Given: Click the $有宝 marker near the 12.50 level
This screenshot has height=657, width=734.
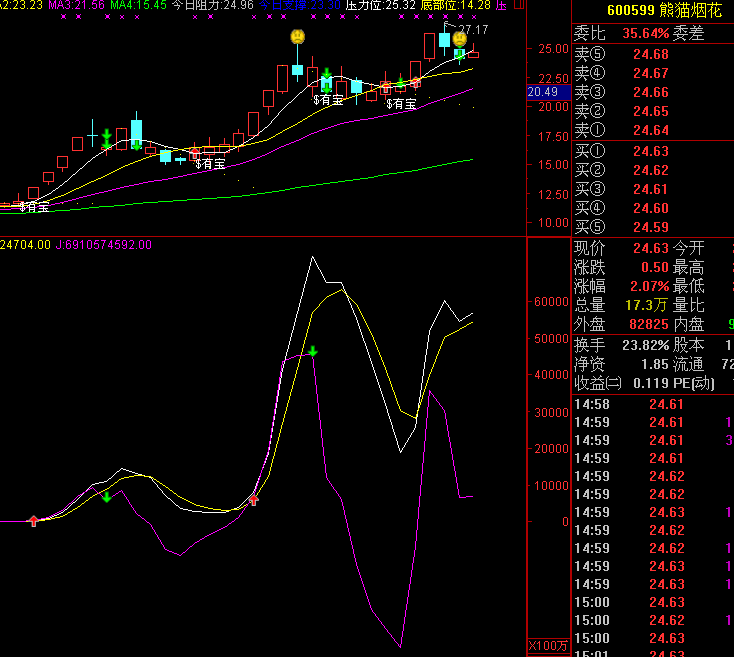Looking at the screenshot, I should (x=34, y=206).
